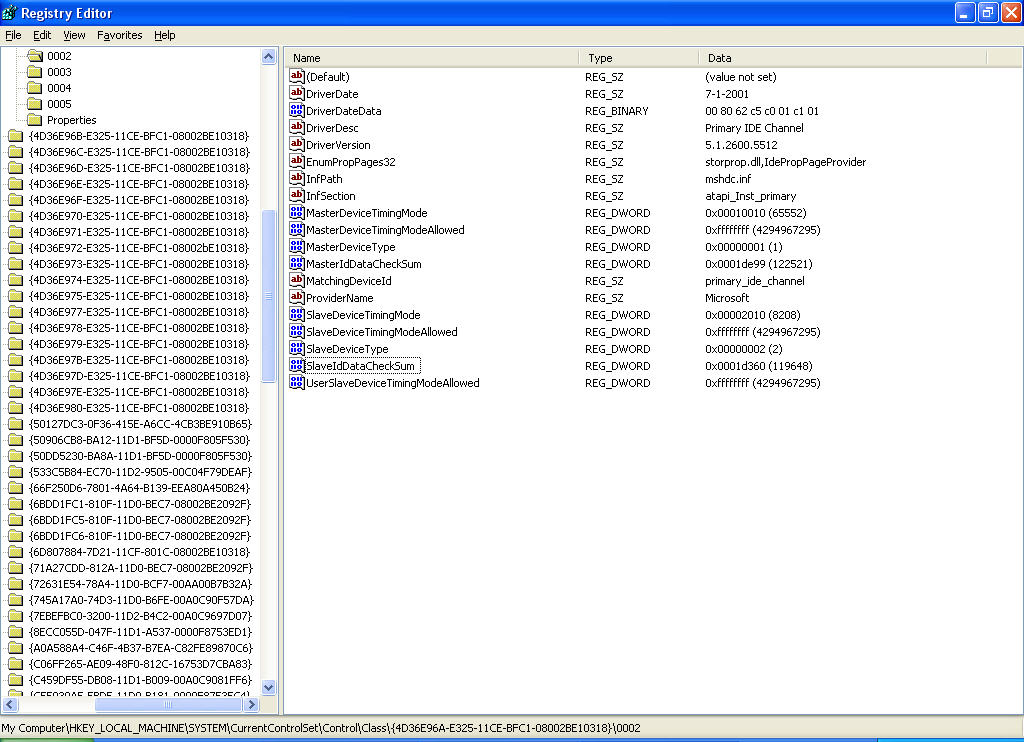1024x742 pixels.
Task: Select the {745A17A0-74D3-11D0-B6FE-00A0C90F57DA} key
Action: pyautogui.click(x=141, y=600)
